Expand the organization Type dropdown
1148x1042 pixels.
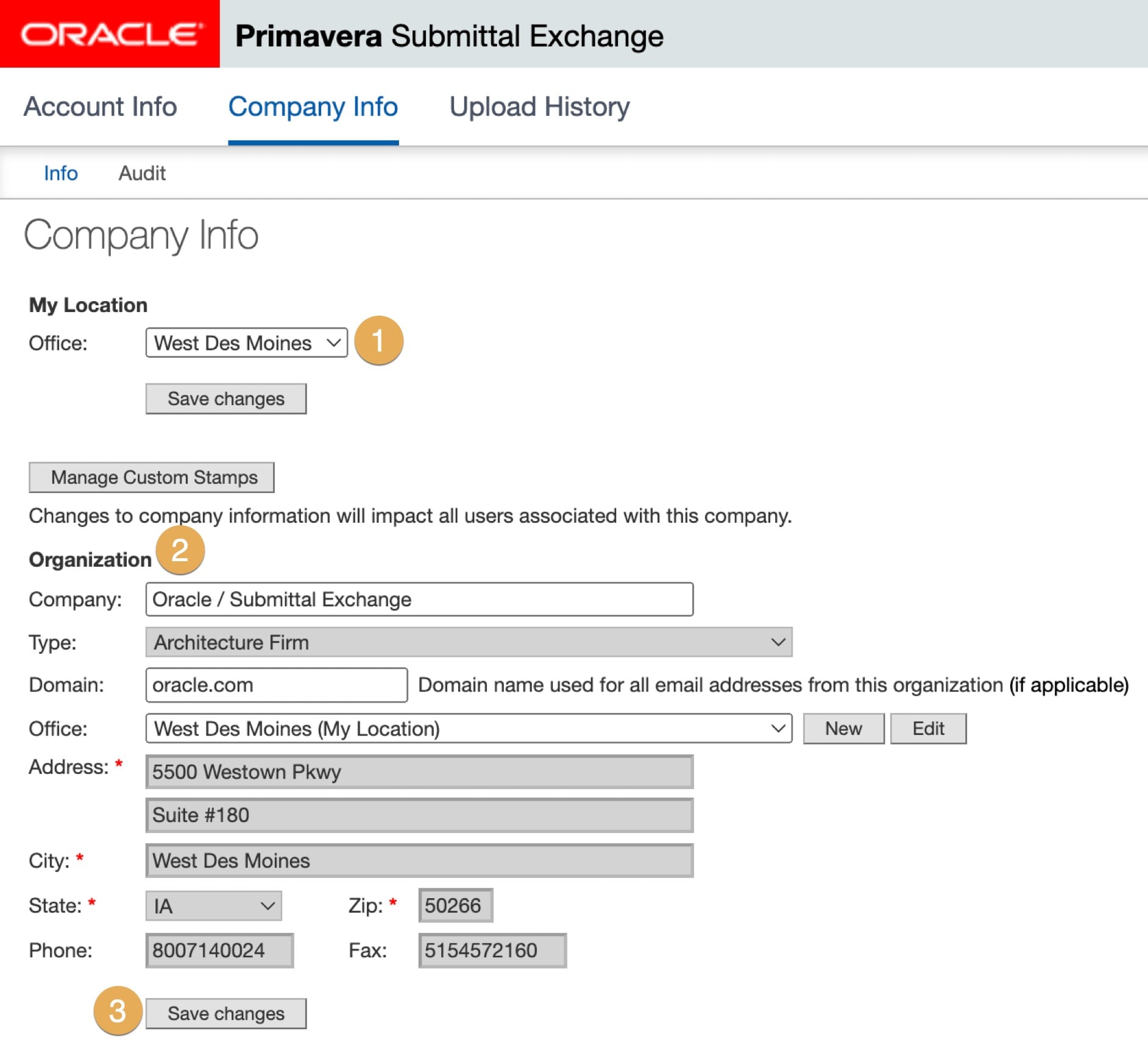point(468,642)
